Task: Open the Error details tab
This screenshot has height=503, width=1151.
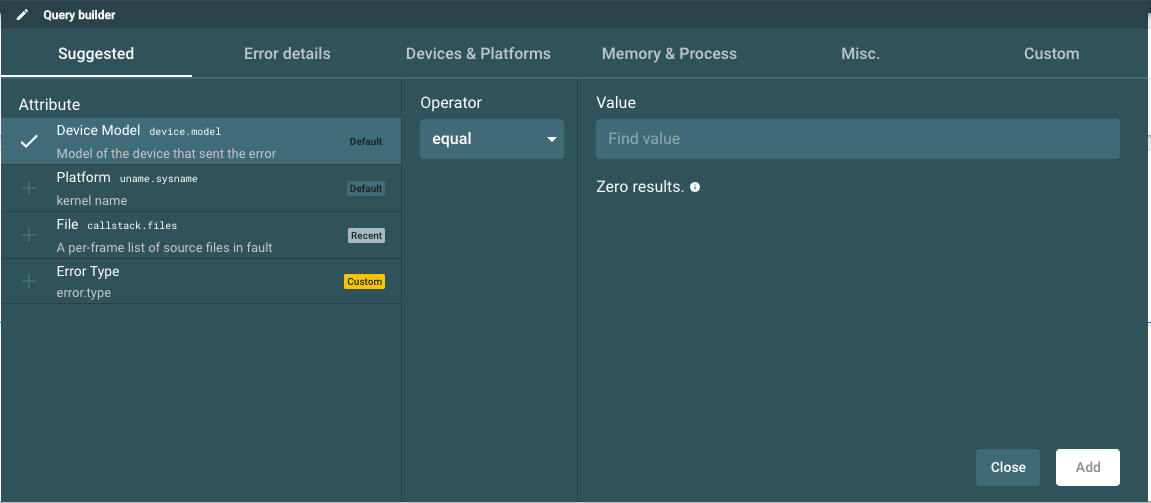Action: pyautogui.click(x=287, y=54)
